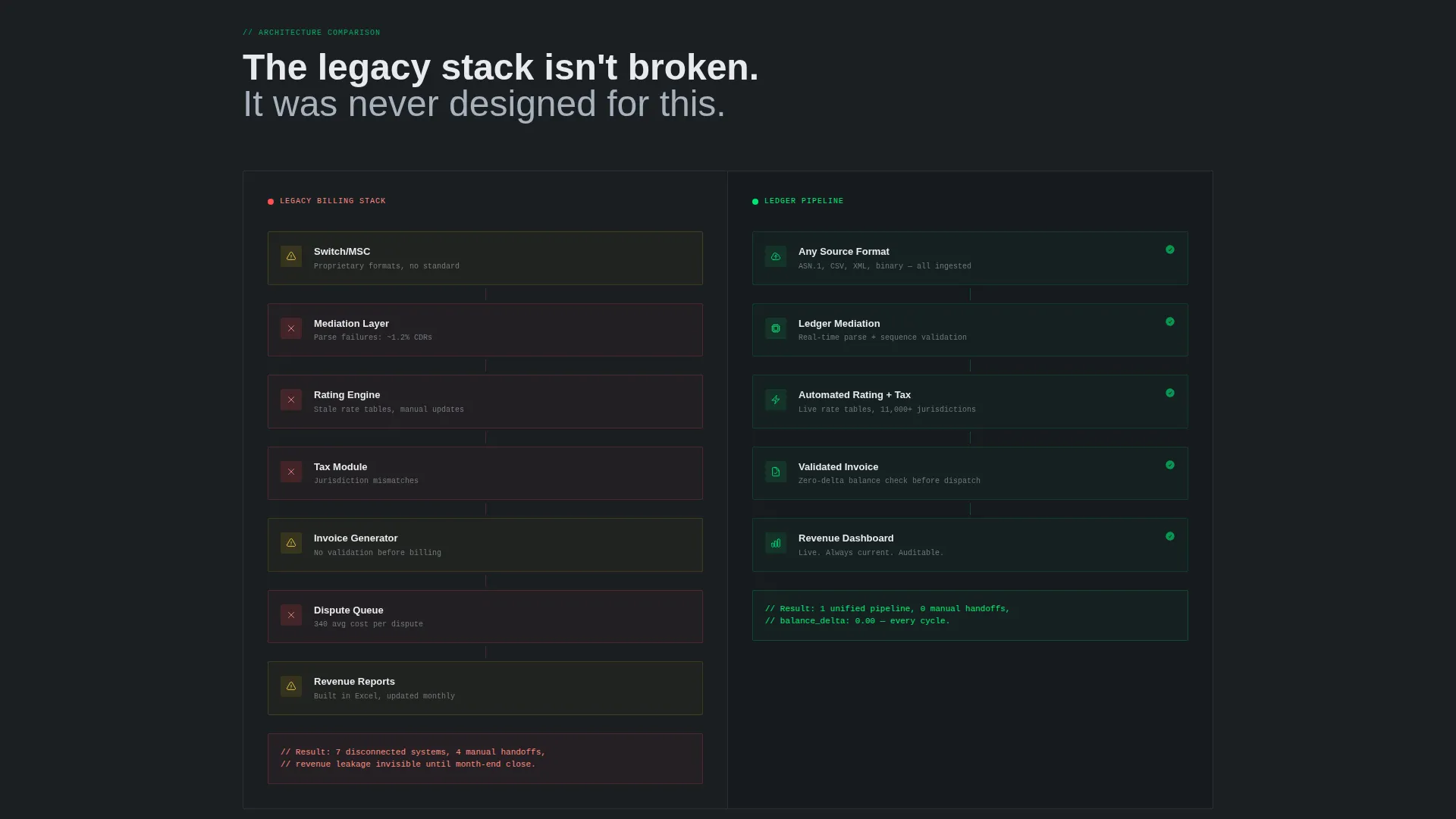The image size is (1456, 819).
Task: Click the Invoice Generator warning icon
Action: point(291,543)
